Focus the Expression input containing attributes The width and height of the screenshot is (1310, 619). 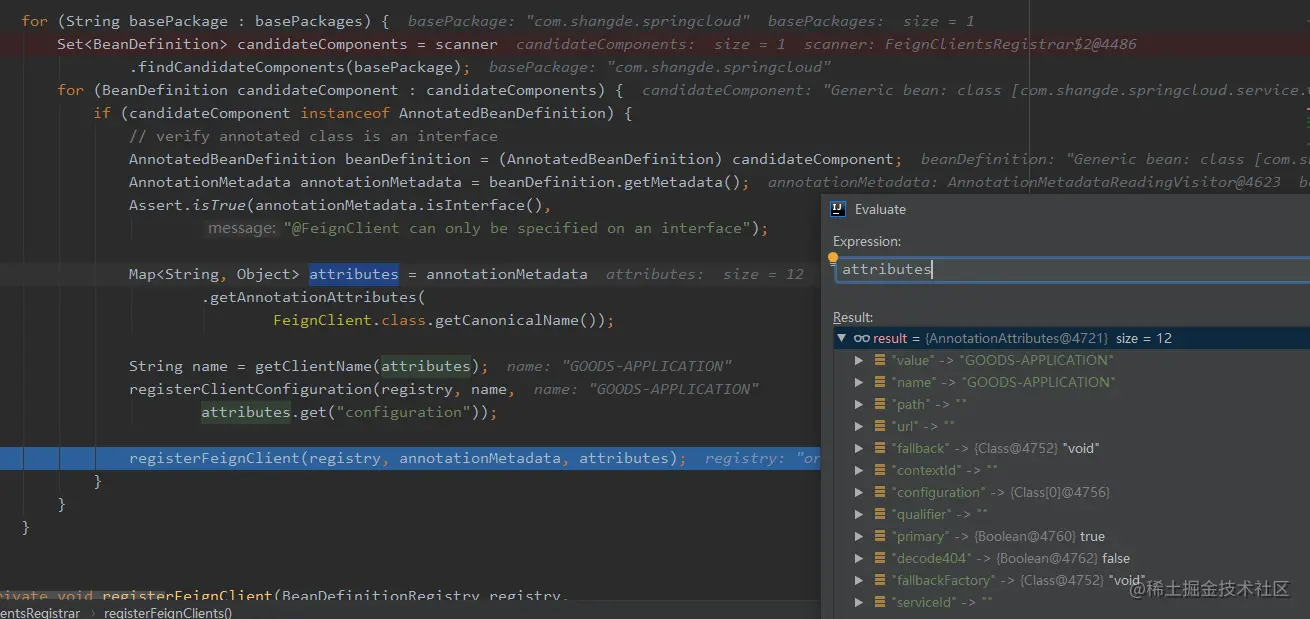tap(1072, 269)
